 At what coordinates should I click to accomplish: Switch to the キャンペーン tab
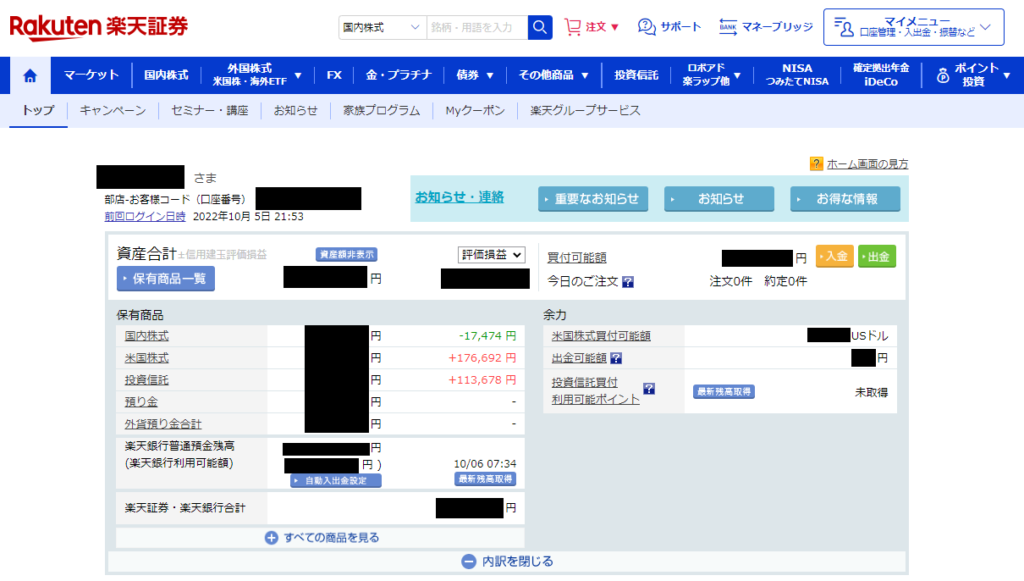[x=110, y=111]
